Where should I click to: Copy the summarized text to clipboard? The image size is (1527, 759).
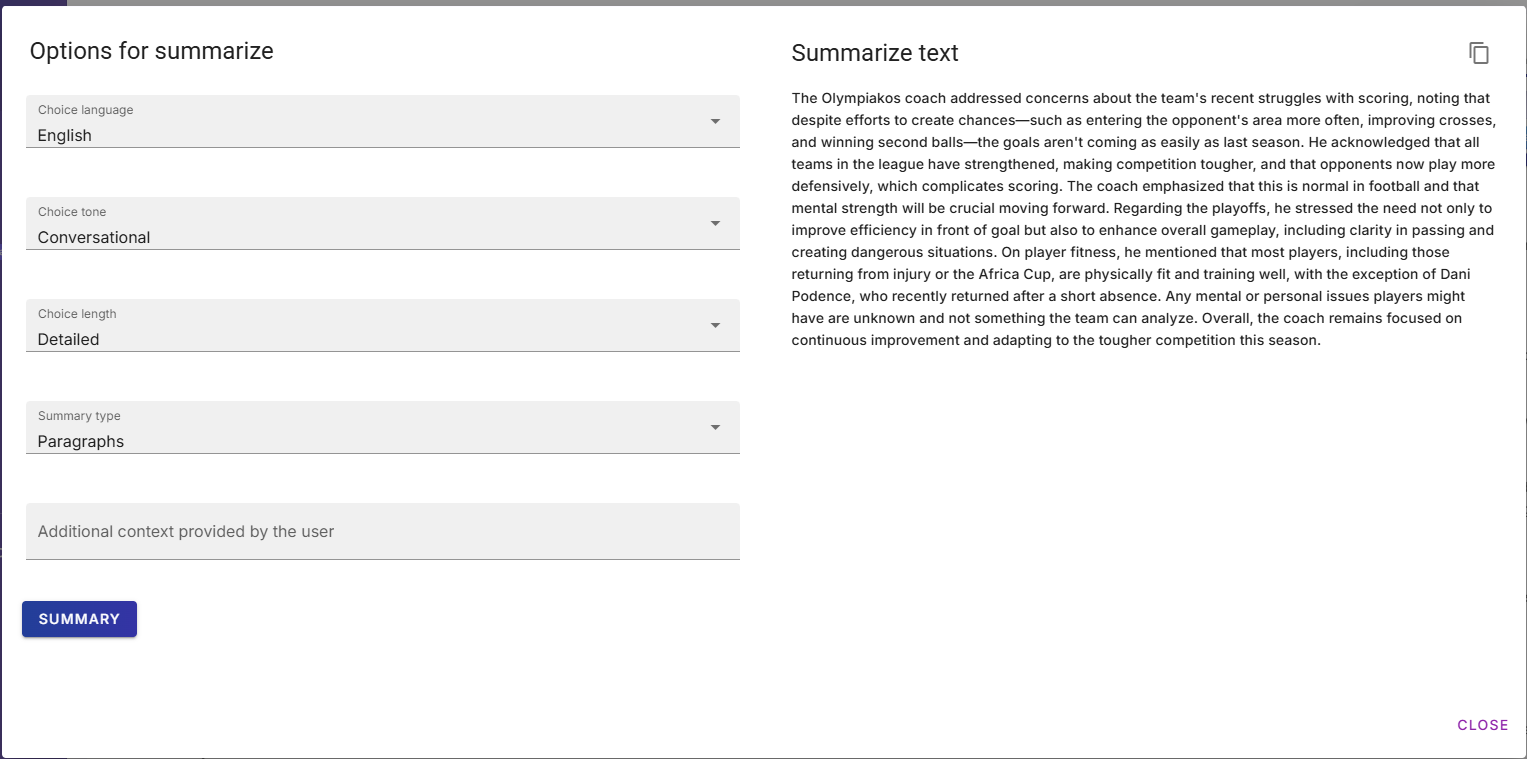pos(1479,54)
